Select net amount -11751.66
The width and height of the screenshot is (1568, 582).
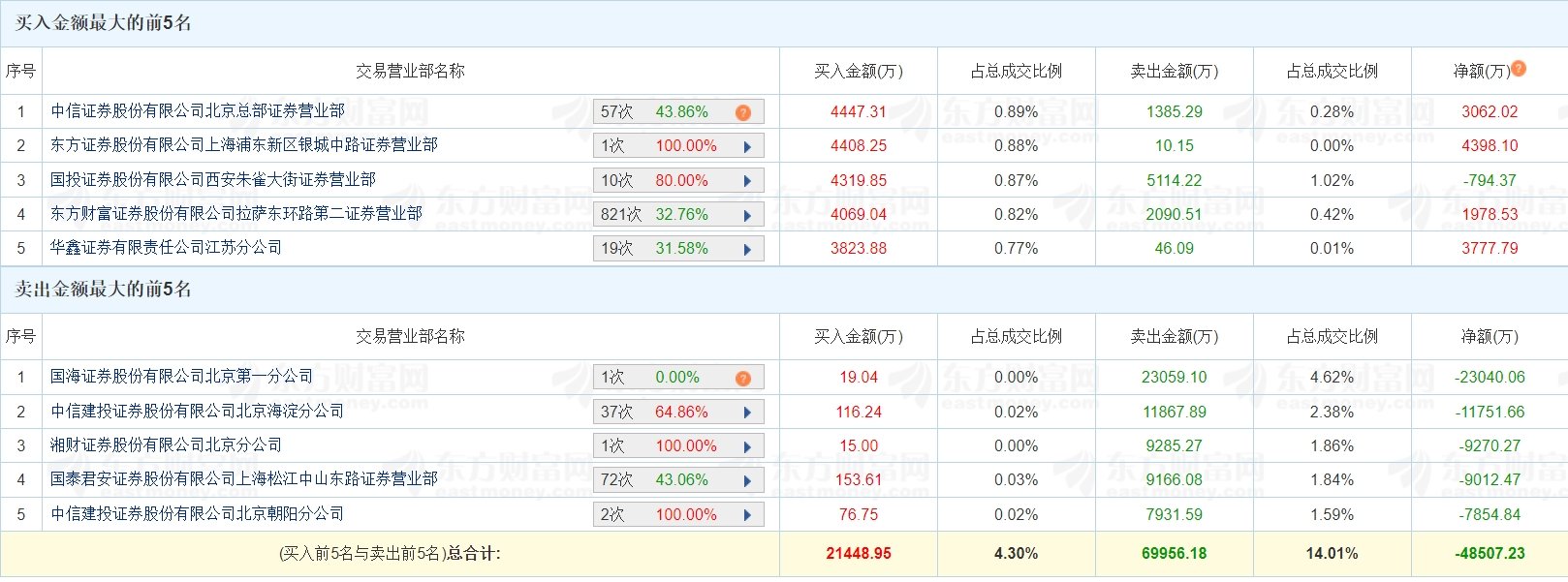1490,413
